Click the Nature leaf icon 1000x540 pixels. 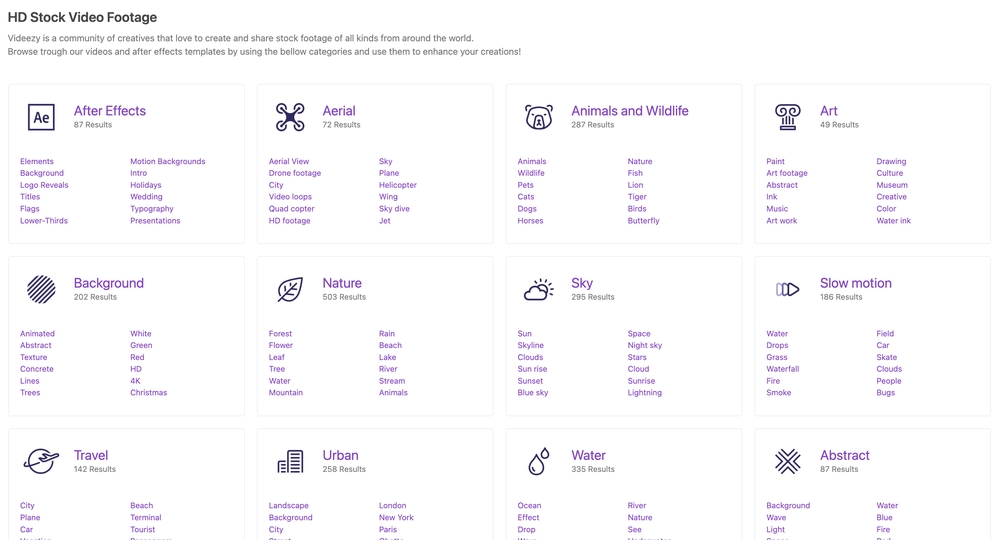[x=290, y=289]
